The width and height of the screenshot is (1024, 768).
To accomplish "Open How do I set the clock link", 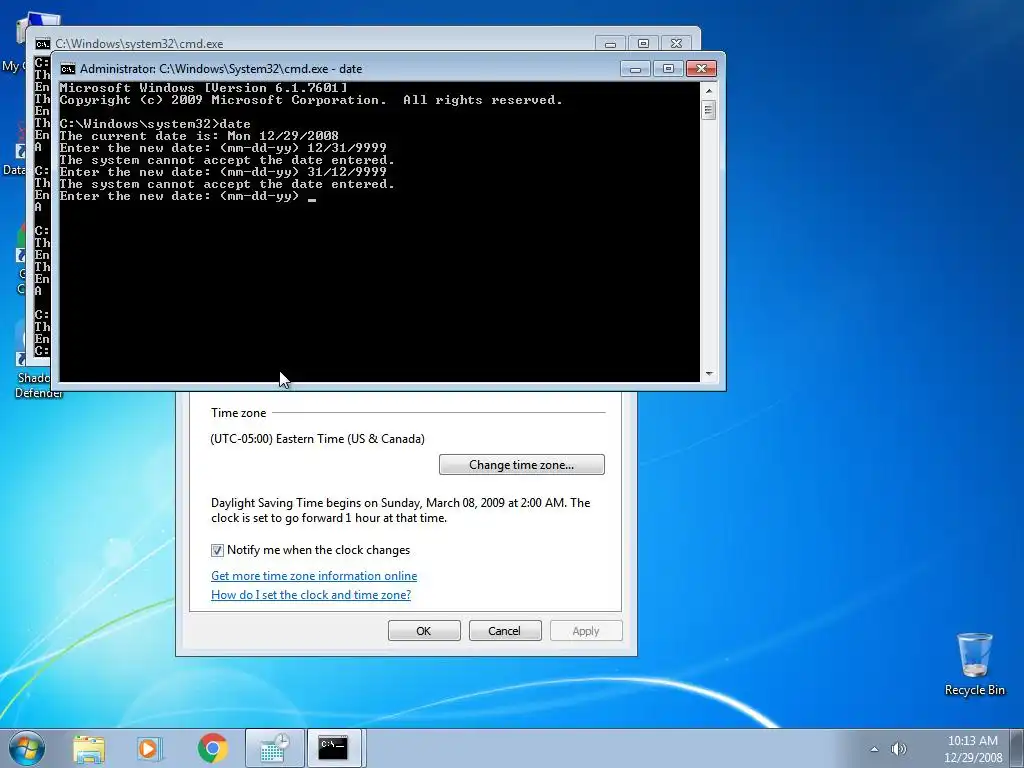I will pyautogui.click(x=311, y=595).
